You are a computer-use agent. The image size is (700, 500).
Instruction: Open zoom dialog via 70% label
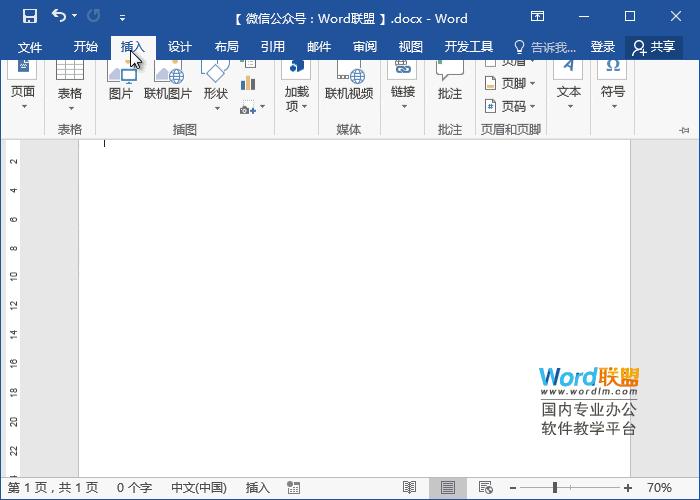click(x=659, y=488)
